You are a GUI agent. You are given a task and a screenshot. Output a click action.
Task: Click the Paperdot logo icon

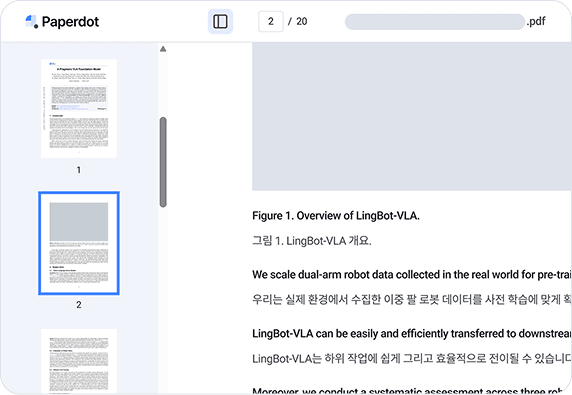31,22
